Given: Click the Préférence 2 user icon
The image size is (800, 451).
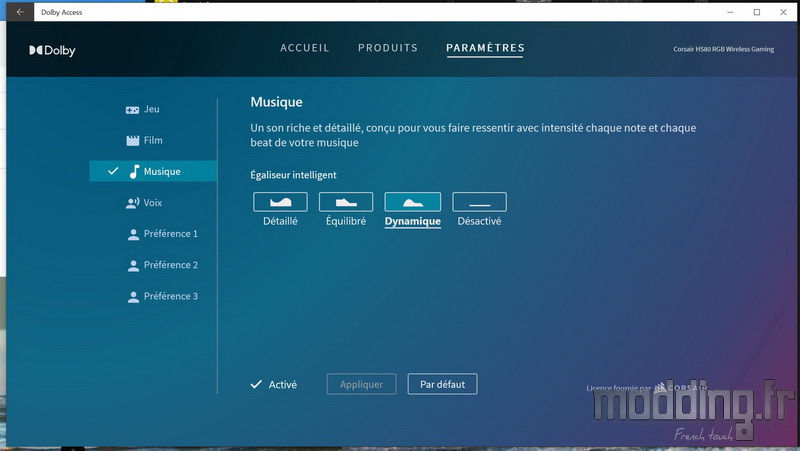Looking at the screenshot, I should pyautogui.click(x=133, y=266).
